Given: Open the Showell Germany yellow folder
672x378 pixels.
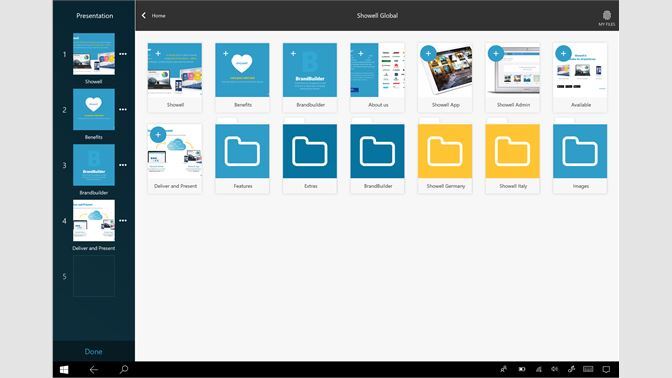Looking at the screenshot, I should (445, 159).
